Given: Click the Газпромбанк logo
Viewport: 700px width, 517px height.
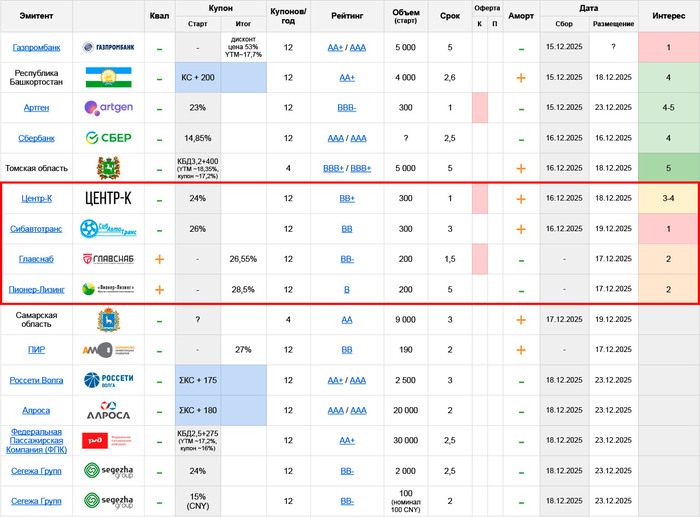Looking at the screenshot, I should (x=108, y=47).
